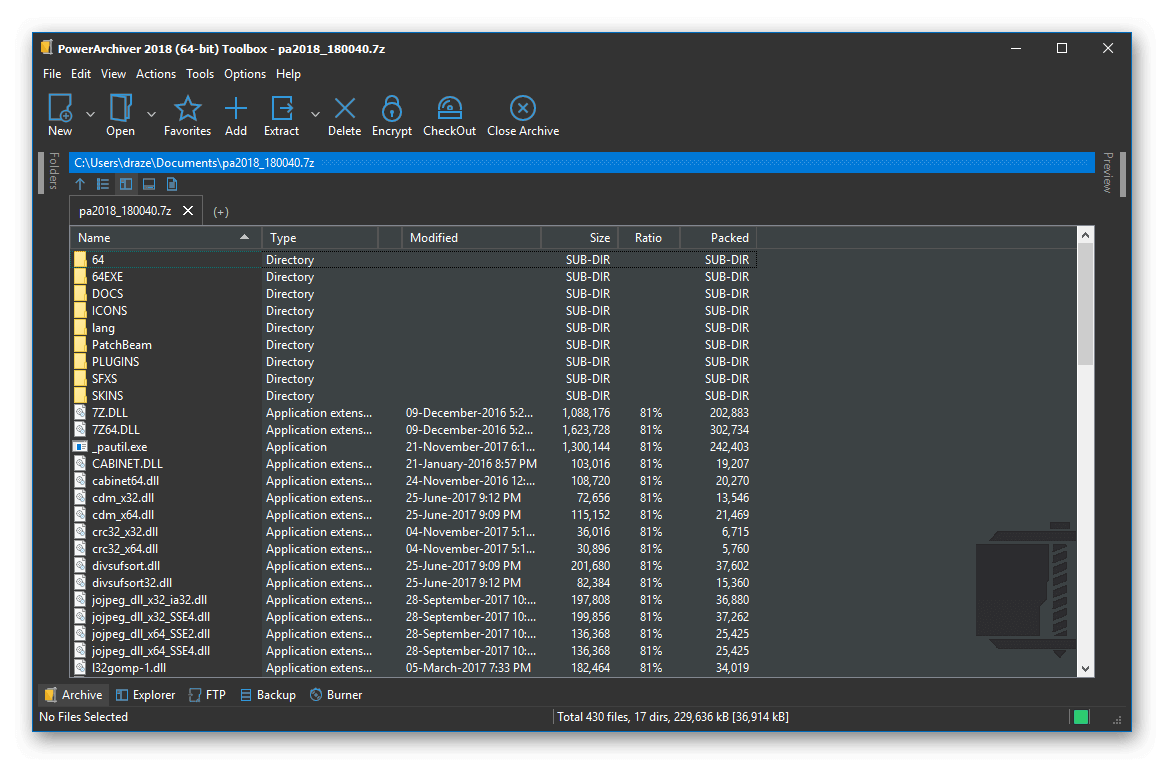
Task: Select the DOCS folder icon
Action: click(x=80, y=294)
